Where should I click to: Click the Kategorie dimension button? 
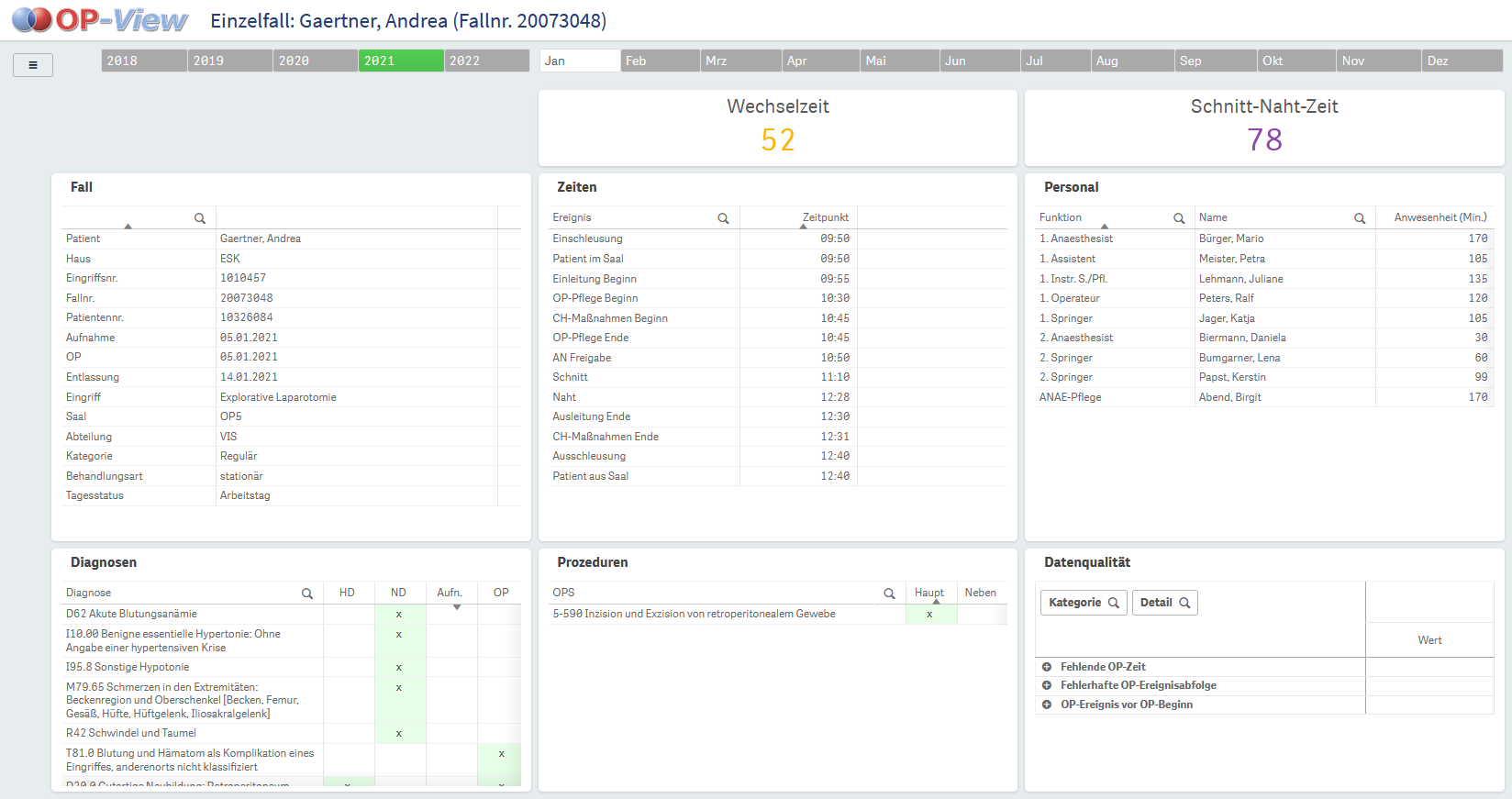(x=1083, y=603)
